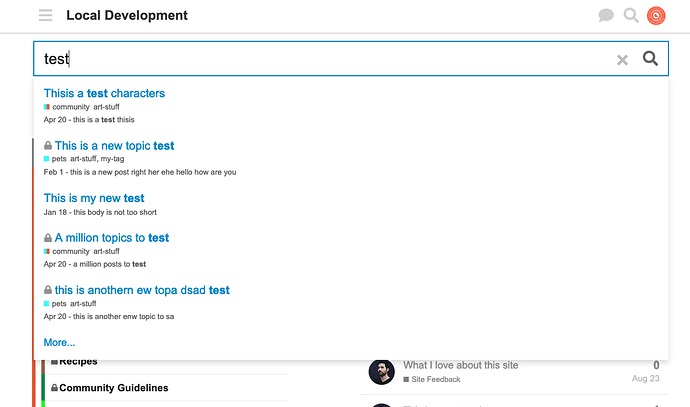Click excerpt 'Feb 1 - this is a new post'

point(140,172)
